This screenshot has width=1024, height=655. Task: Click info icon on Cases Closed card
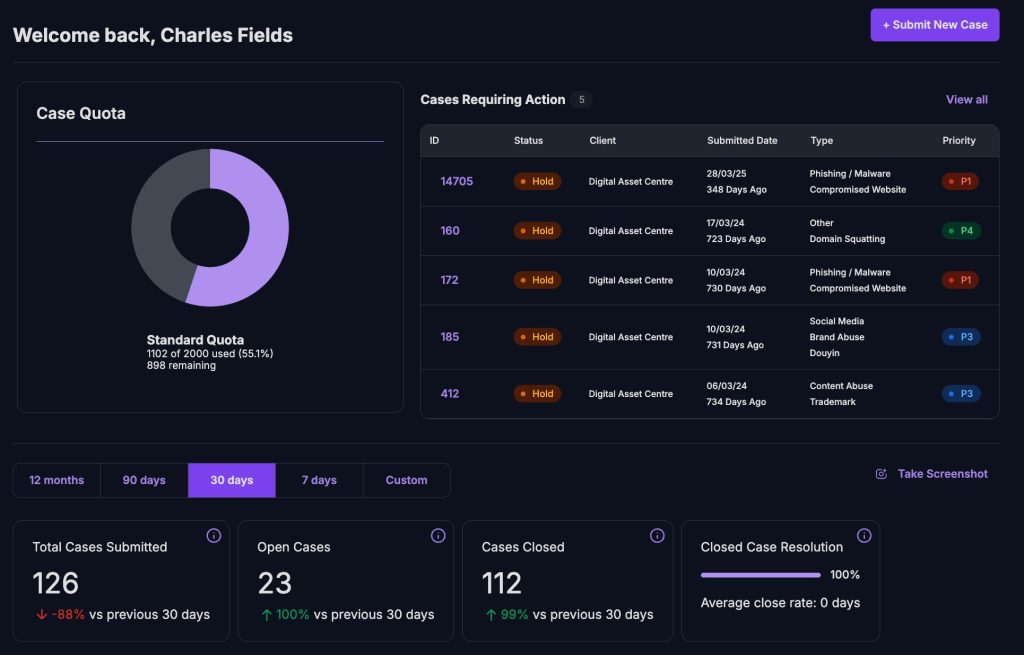coord(657,536)
